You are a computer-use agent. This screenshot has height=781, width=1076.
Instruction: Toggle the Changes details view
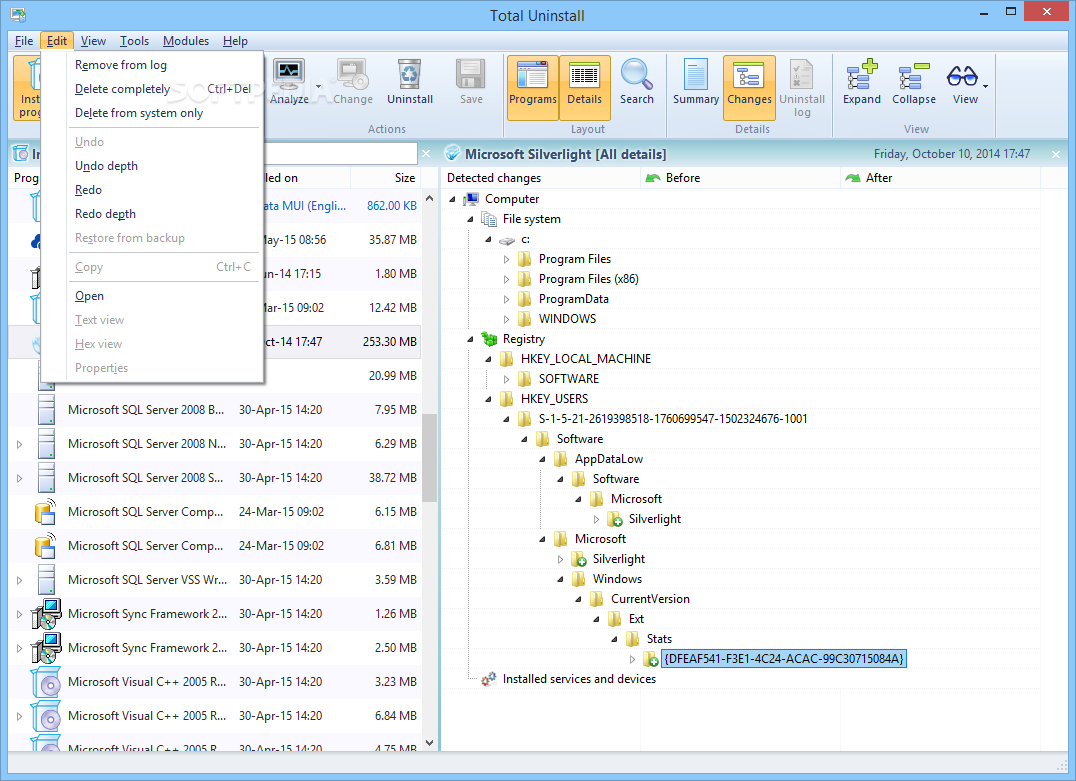(x=749, y=87)
